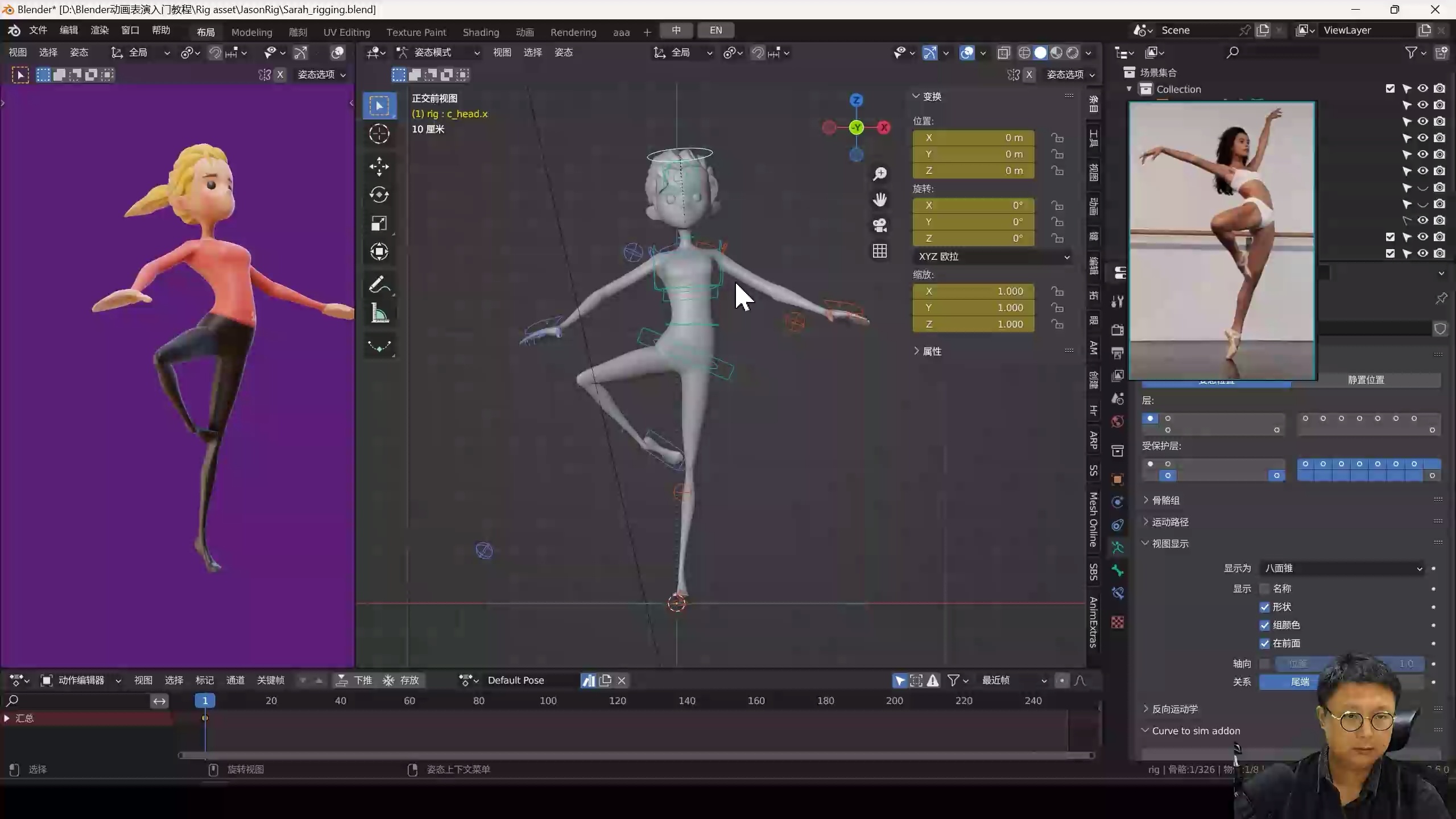The width and height of the screenshot is (1456, 819).
Task: Open the Annotate tool
Action: (x=379, y=286)
